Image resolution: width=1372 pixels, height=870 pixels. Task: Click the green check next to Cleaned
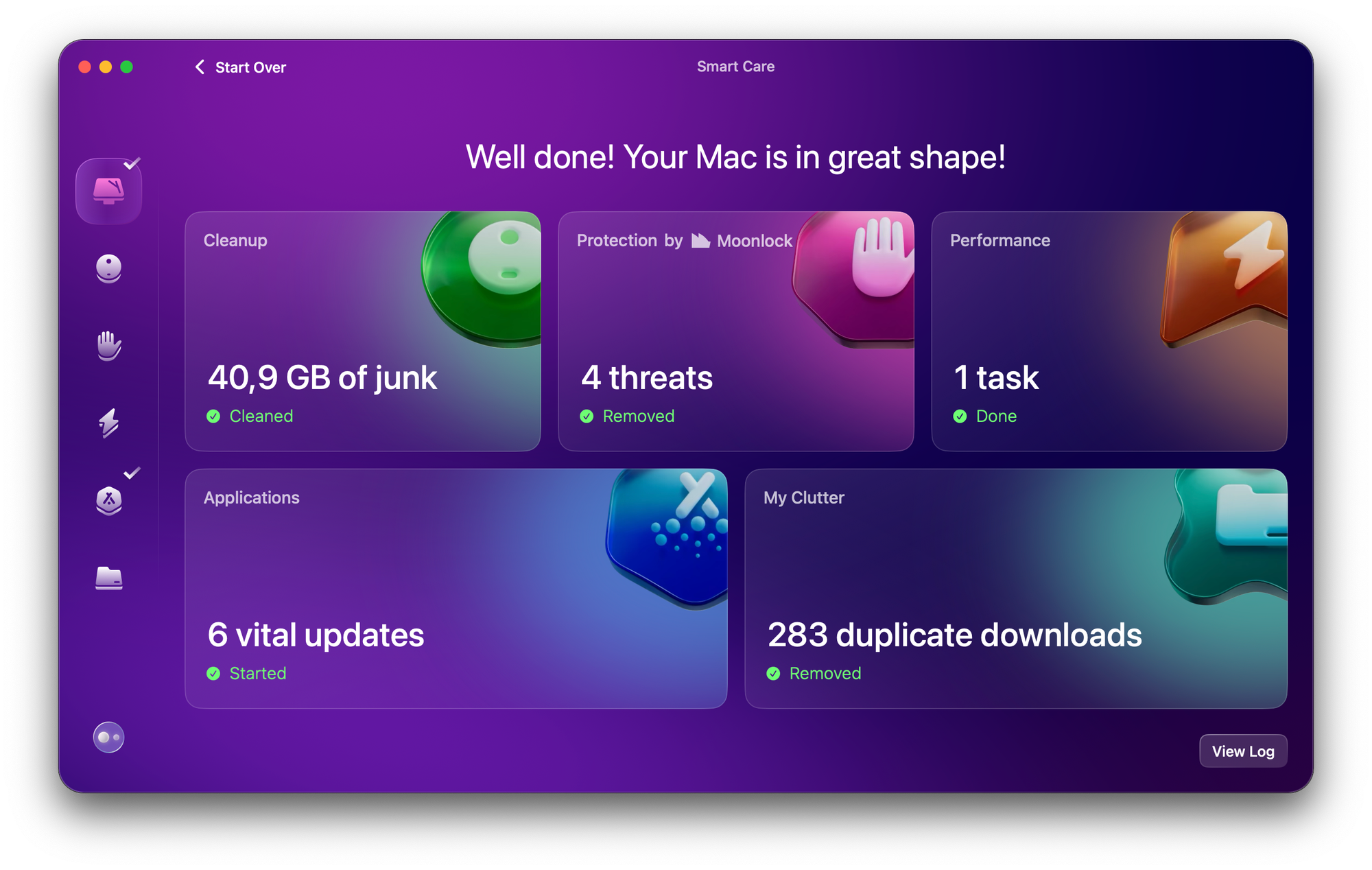(213, 416)
